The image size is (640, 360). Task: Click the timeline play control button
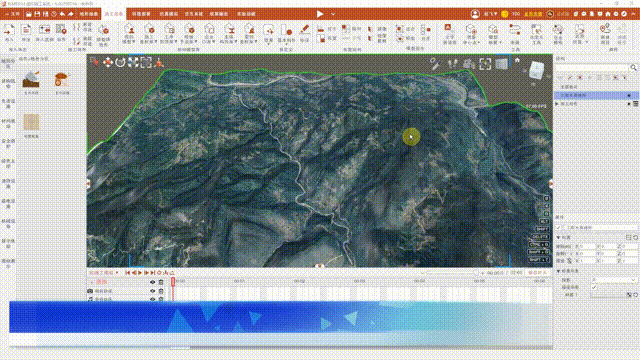[140, 272]
